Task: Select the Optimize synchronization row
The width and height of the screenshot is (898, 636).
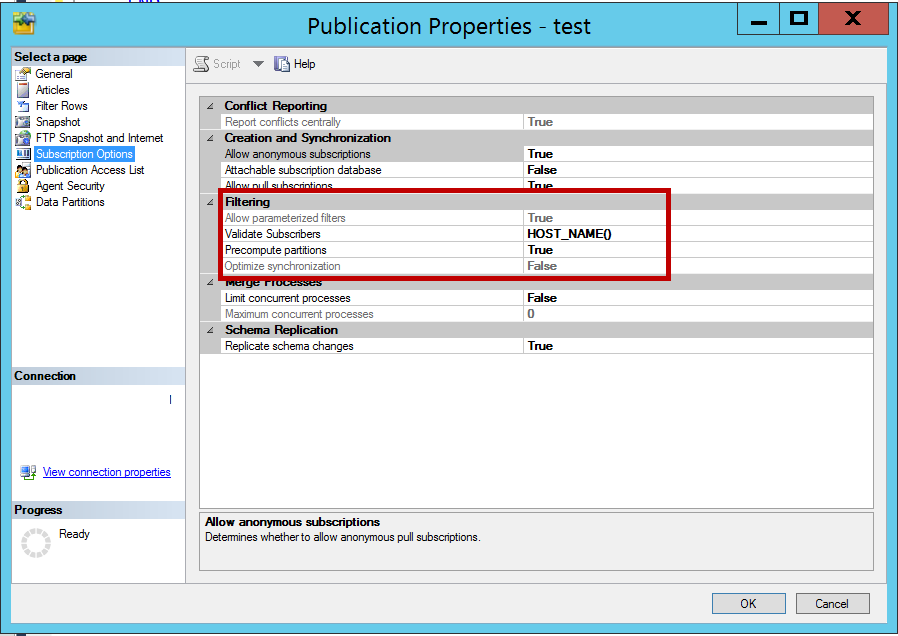Action: 546,266
